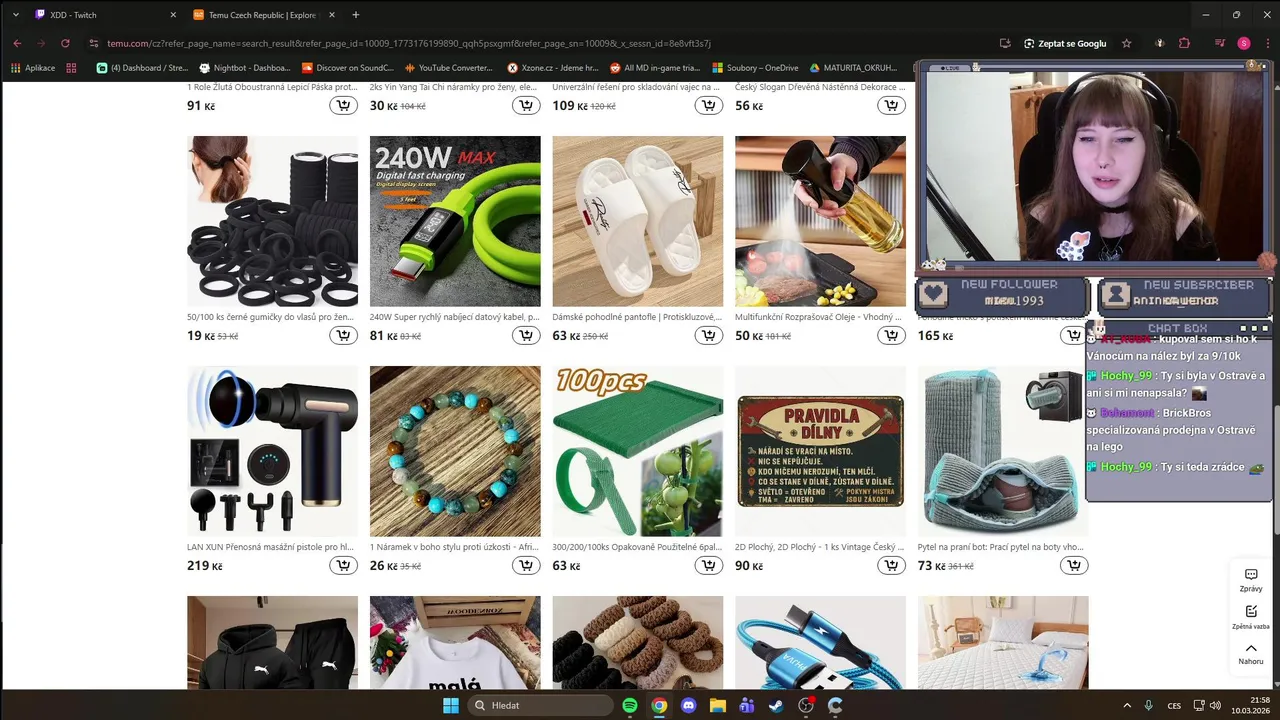Viewport: 1280px width, 720px height.
Task: Open the Nightbot Dashboard bookmark
Action: click(x=245, y=68)
